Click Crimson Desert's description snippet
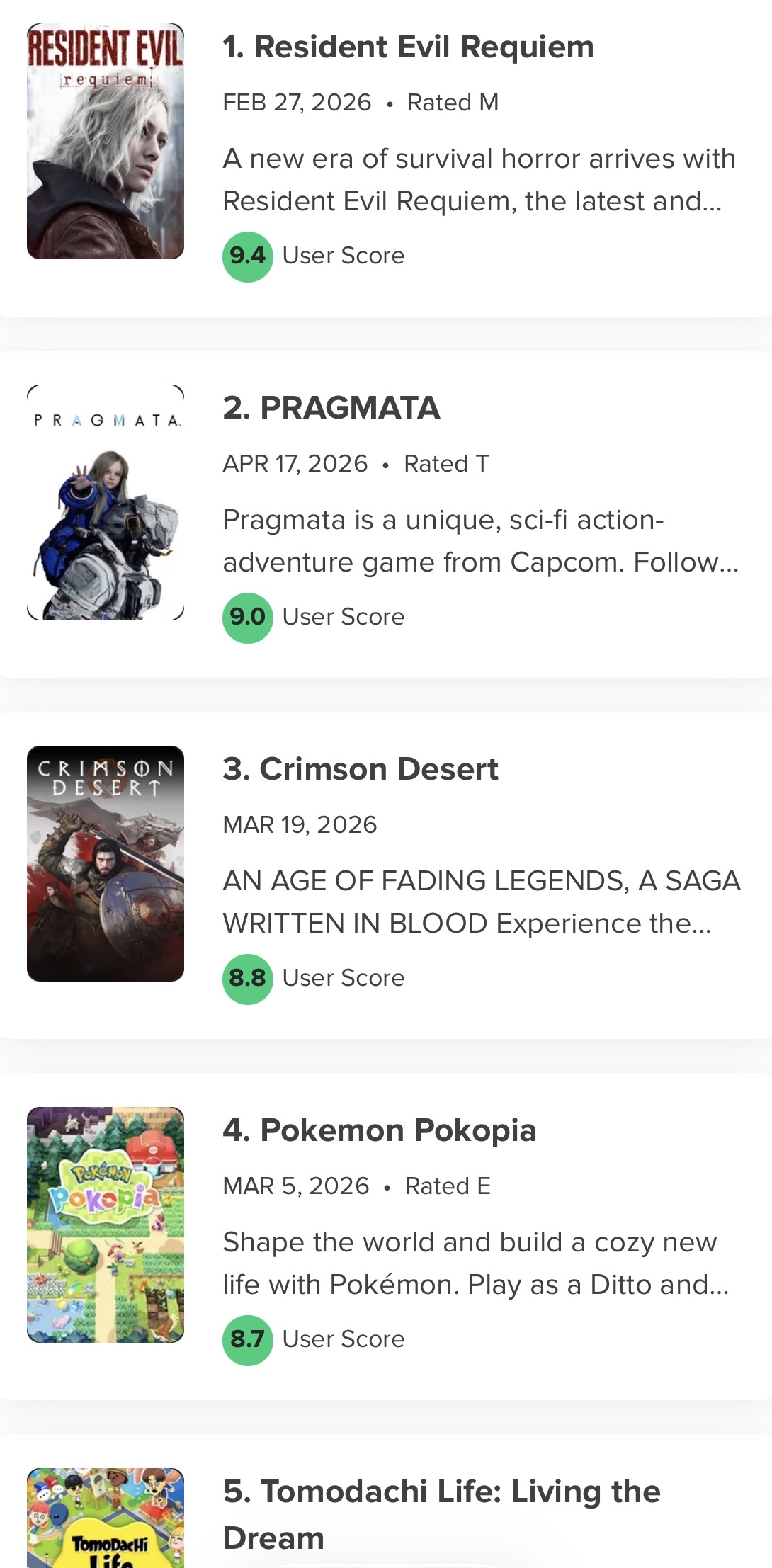Screen dimensions: 772x1568 tap(480, 902)
